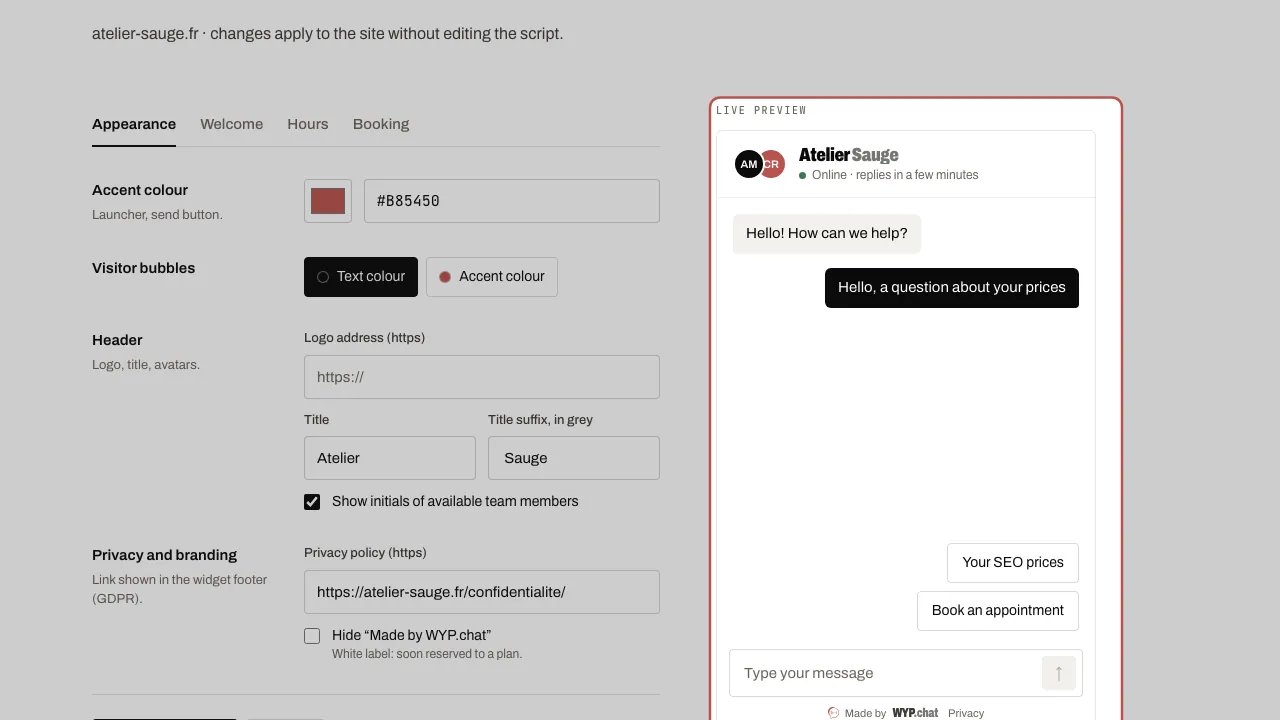Open the Welcome tab
1280x720 pixels.
click(x=231, y=124)
